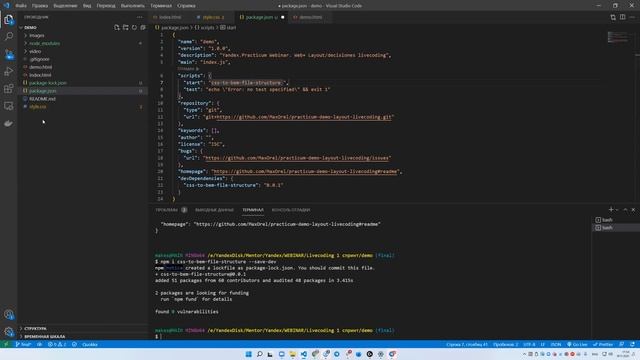Open the File menu

(x=21, y=6)
